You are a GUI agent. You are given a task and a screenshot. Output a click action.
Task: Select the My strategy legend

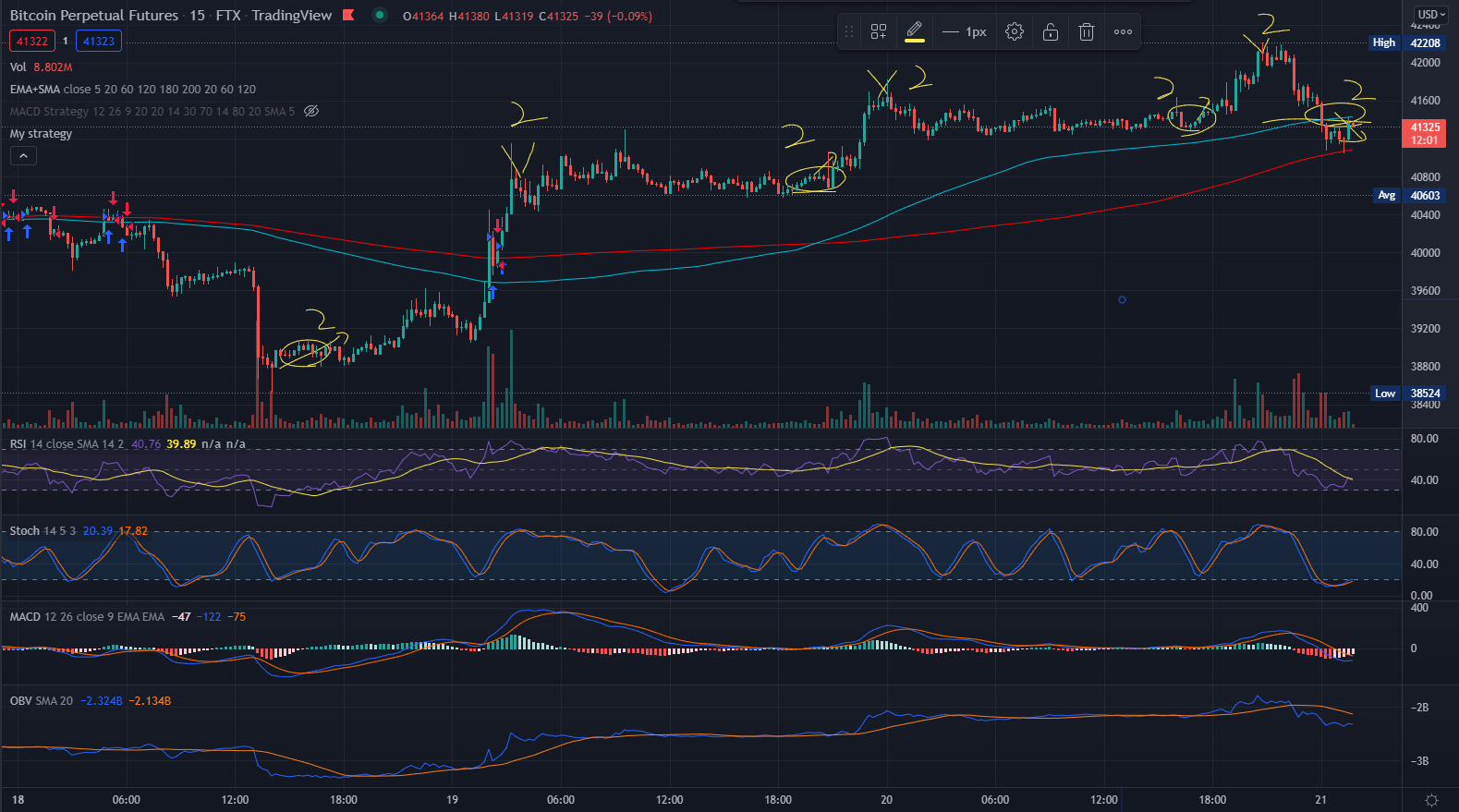point(41,134)
